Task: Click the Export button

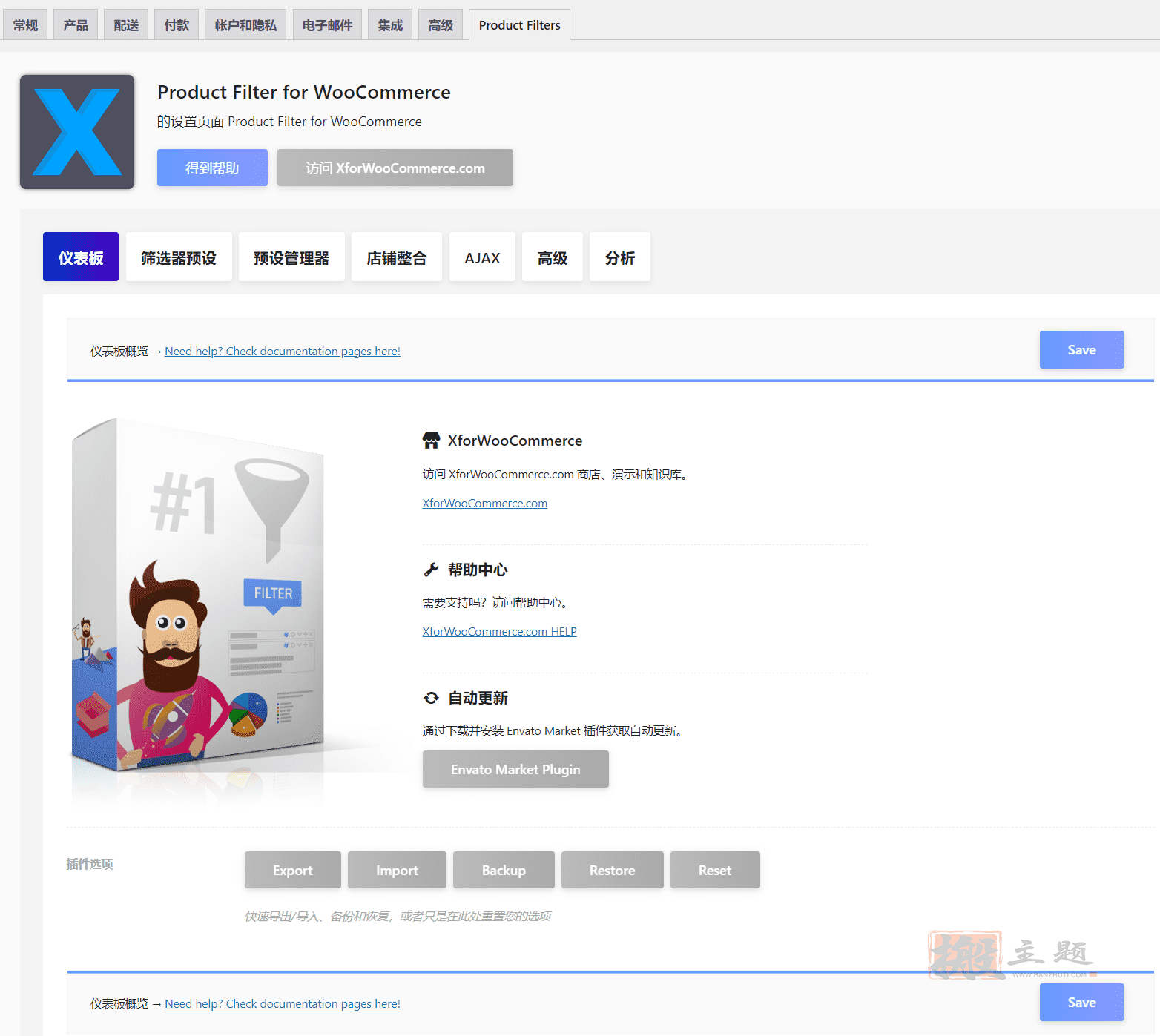Action: 293,870
